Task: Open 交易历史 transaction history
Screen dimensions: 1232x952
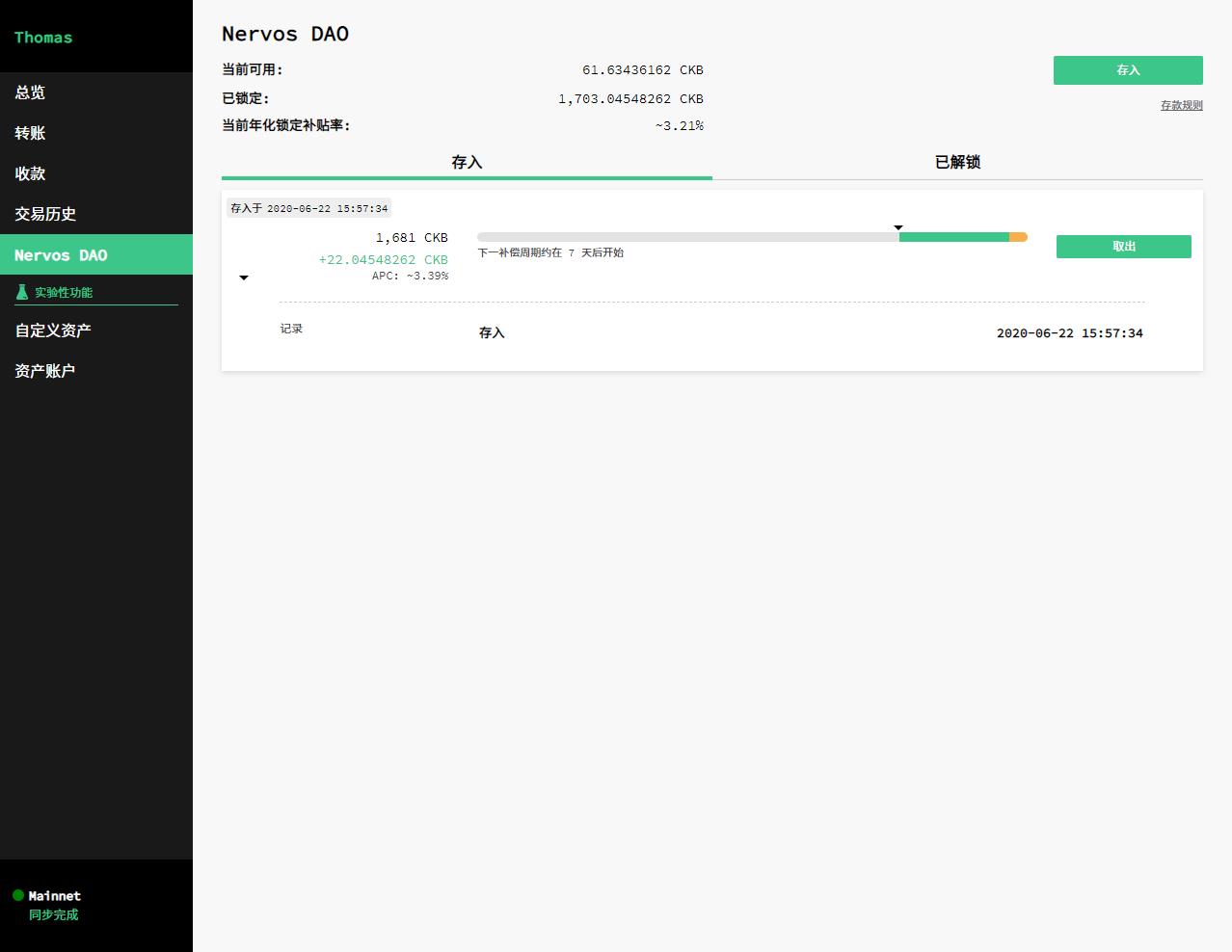Action: 96,214
